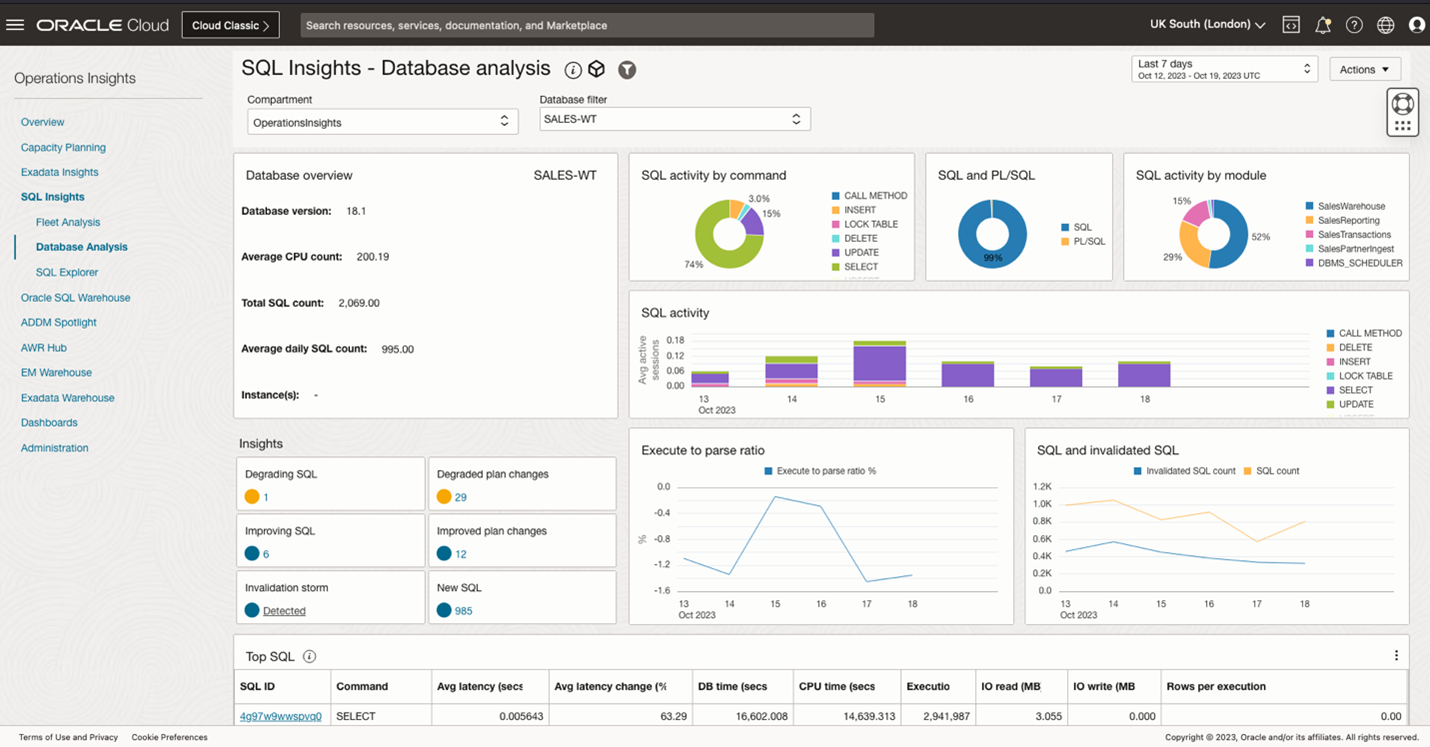Open Administration in the sidebar
The height and width of the screenshot is (747, 1430).
click(55, 448)
